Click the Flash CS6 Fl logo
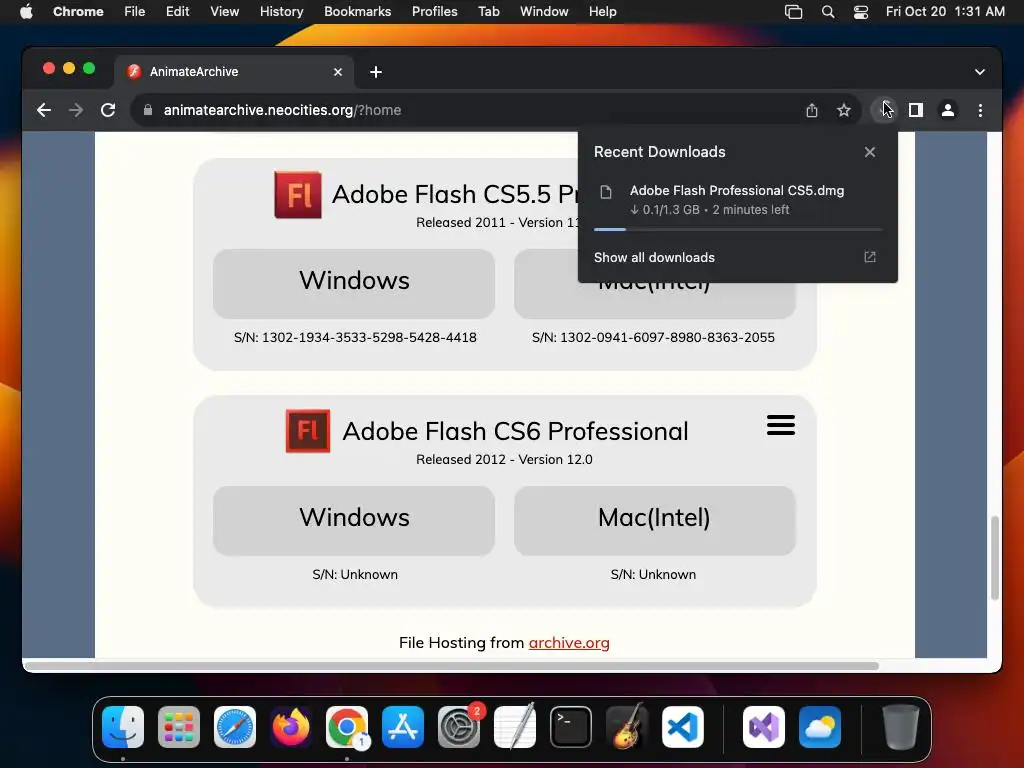The image size is (1024, 768). pos(308,431)
